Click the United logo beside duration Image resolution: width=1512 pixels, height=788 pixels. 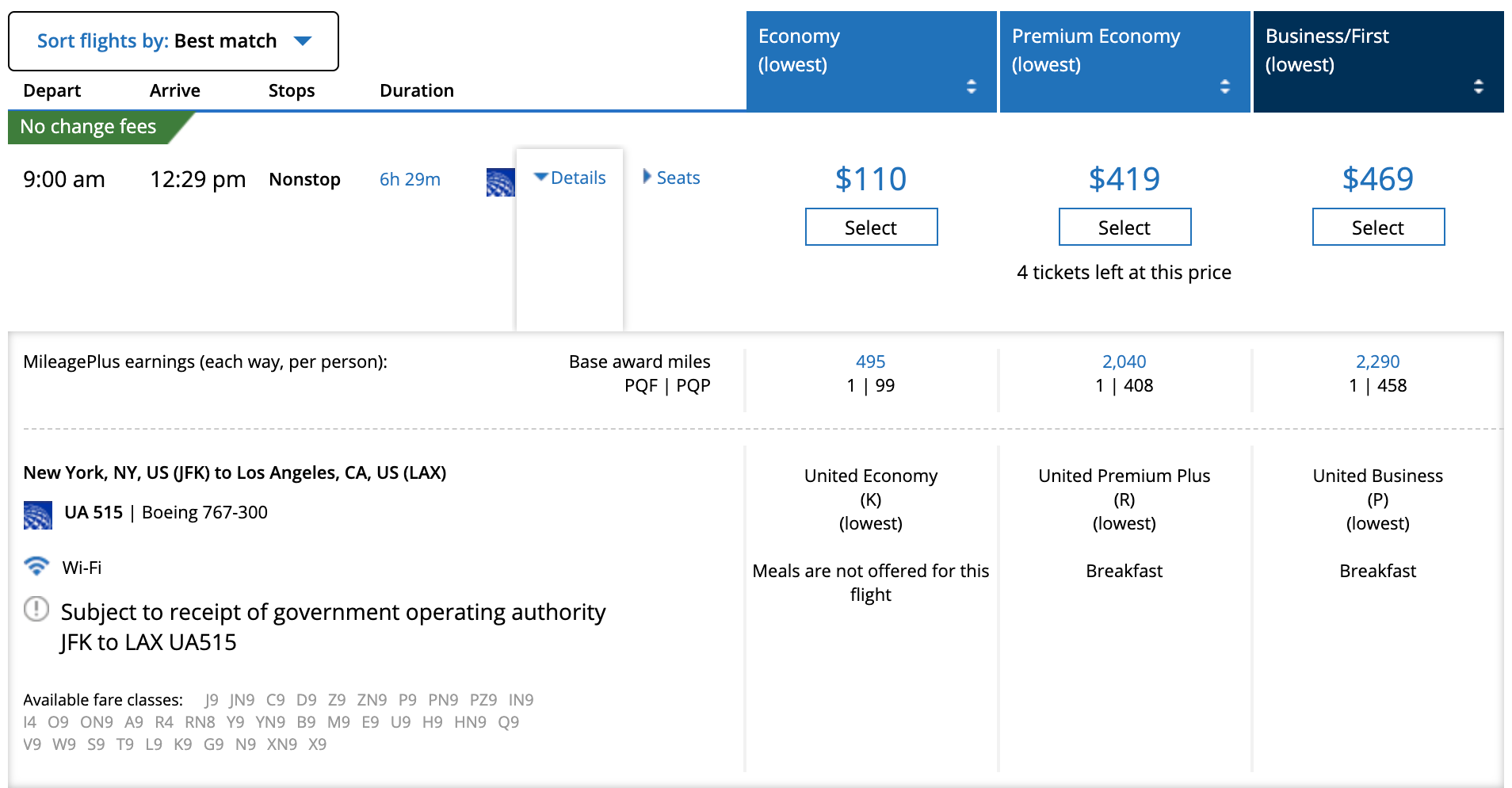pos(501,182)
